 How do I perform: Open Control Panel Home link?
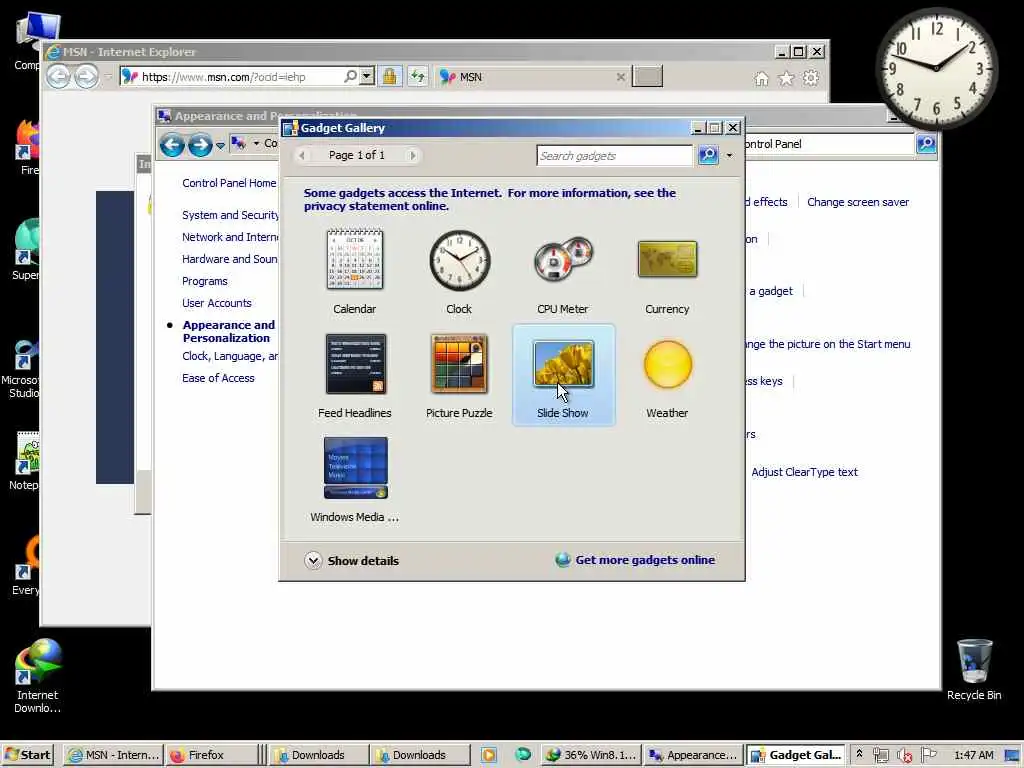[x=229, y=183]
